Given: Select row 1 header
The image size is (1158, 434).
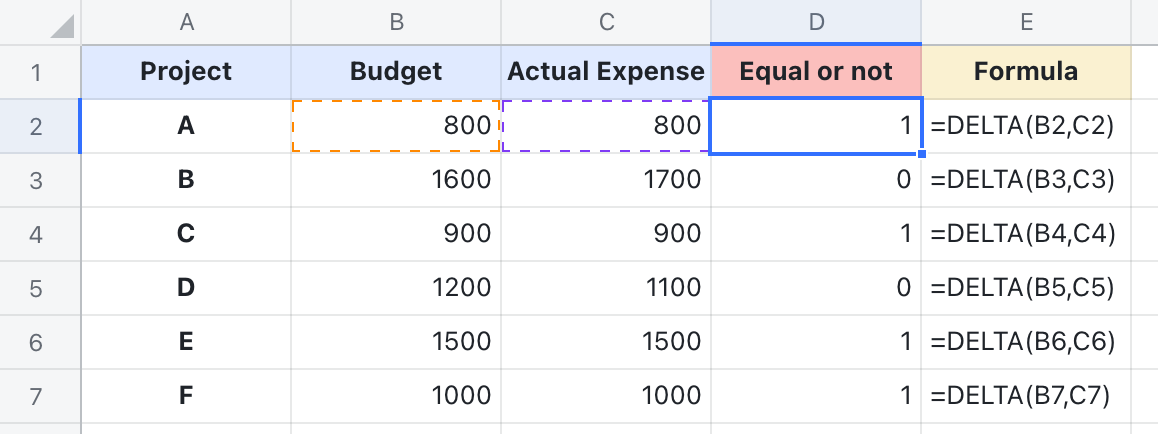Looking at the screenshot, I should [38, 72].
